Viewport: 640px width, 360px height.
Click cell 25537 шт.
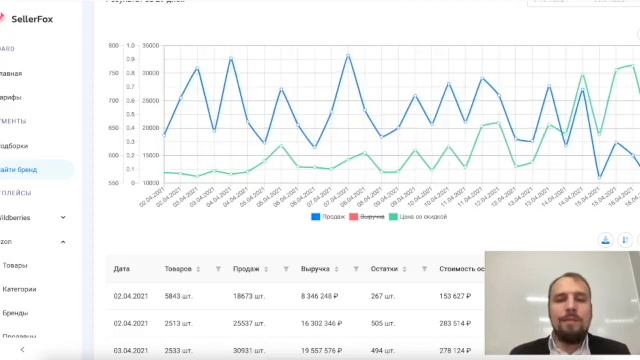click(x=249, y=323)
